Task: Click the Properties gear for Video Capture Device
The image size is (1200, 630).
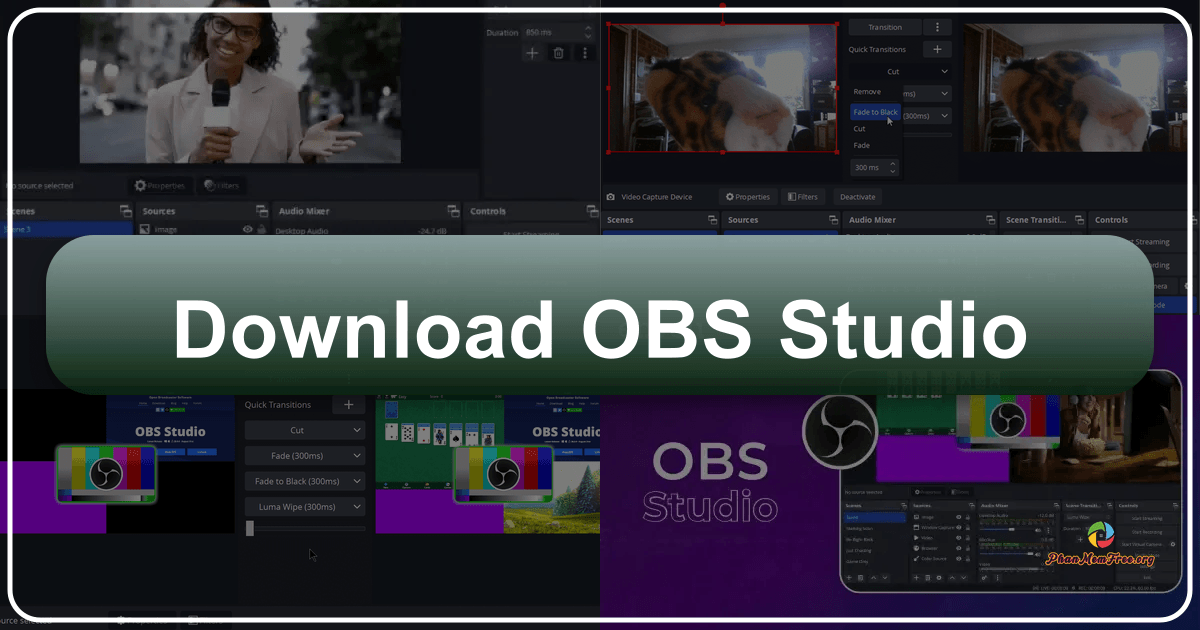Action: pos(748,197)
